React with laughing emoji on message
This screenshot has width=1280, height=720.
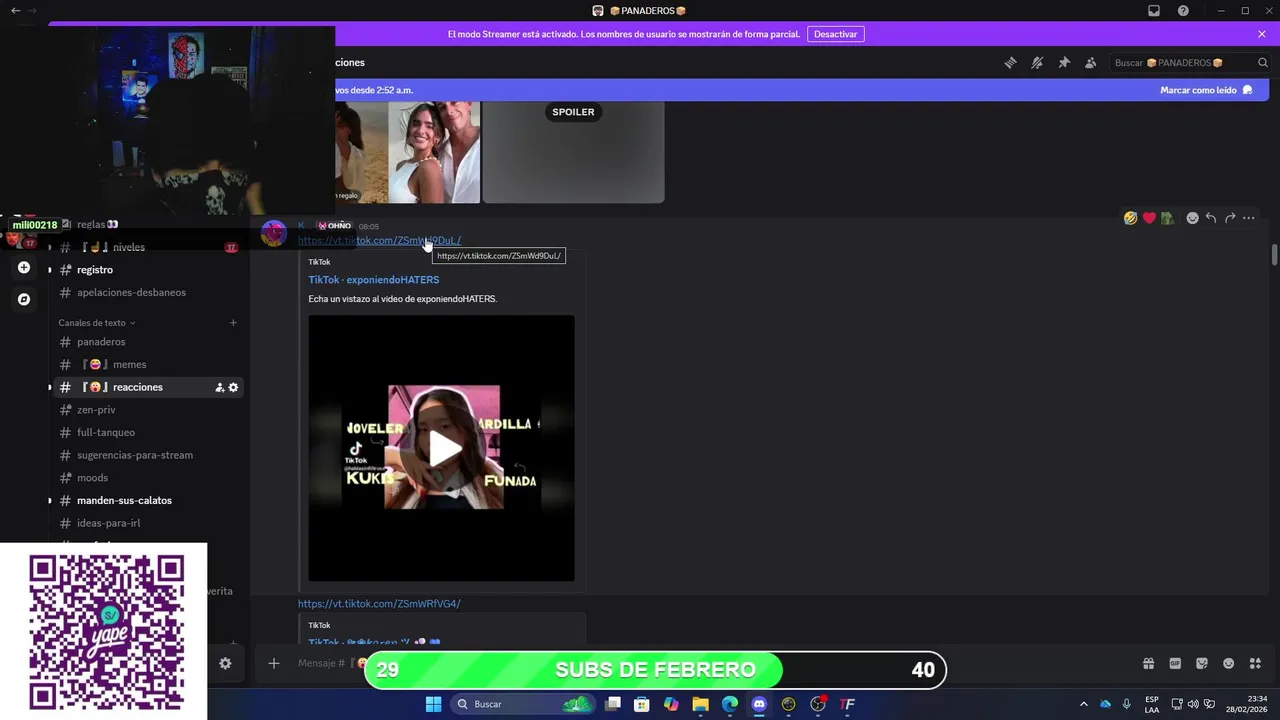point(1130,218)
